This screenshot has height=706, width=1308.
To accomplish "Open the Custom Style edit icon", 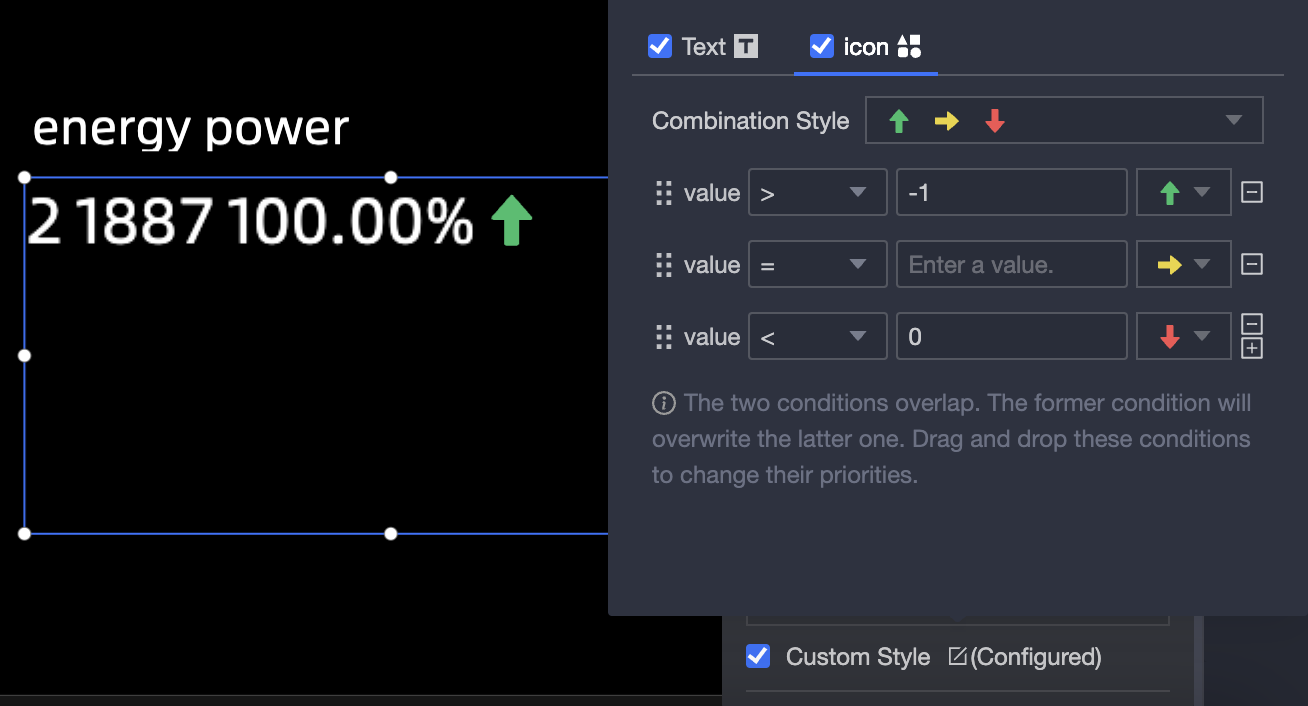I will (x=957, y=656).
